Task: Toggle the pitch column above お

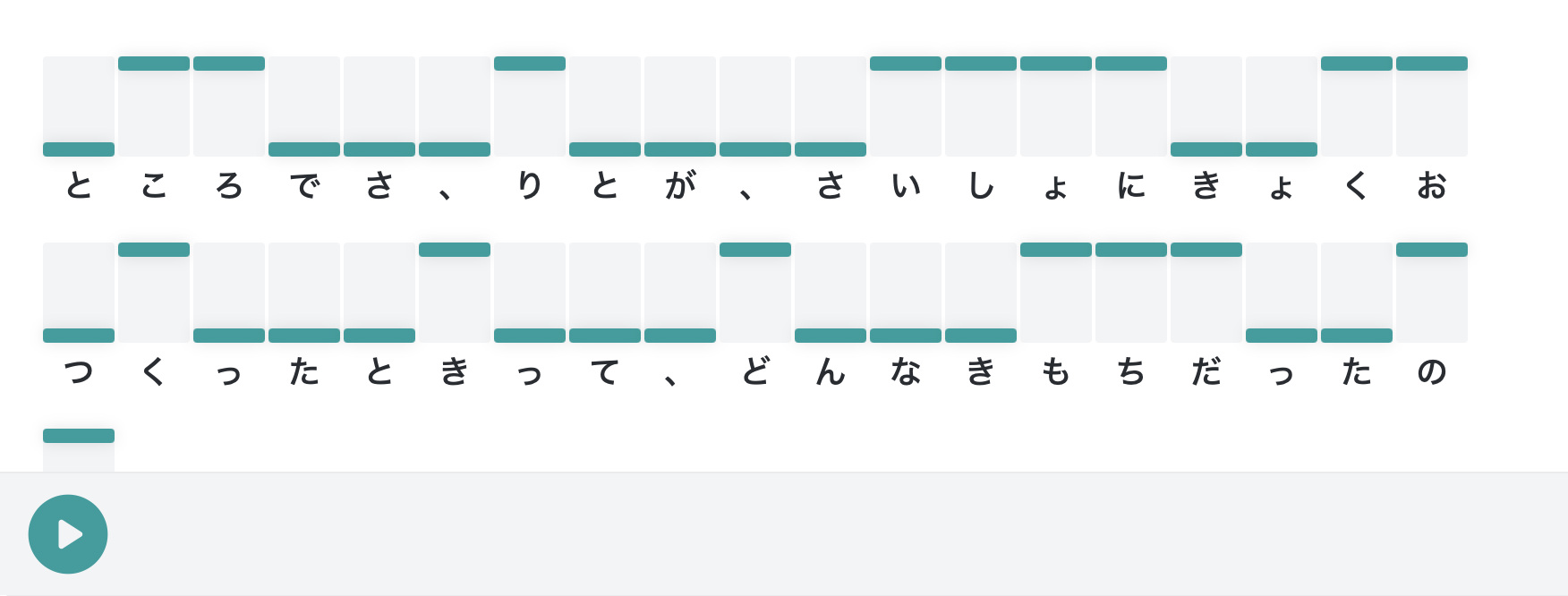Action: click(1432, 106)
